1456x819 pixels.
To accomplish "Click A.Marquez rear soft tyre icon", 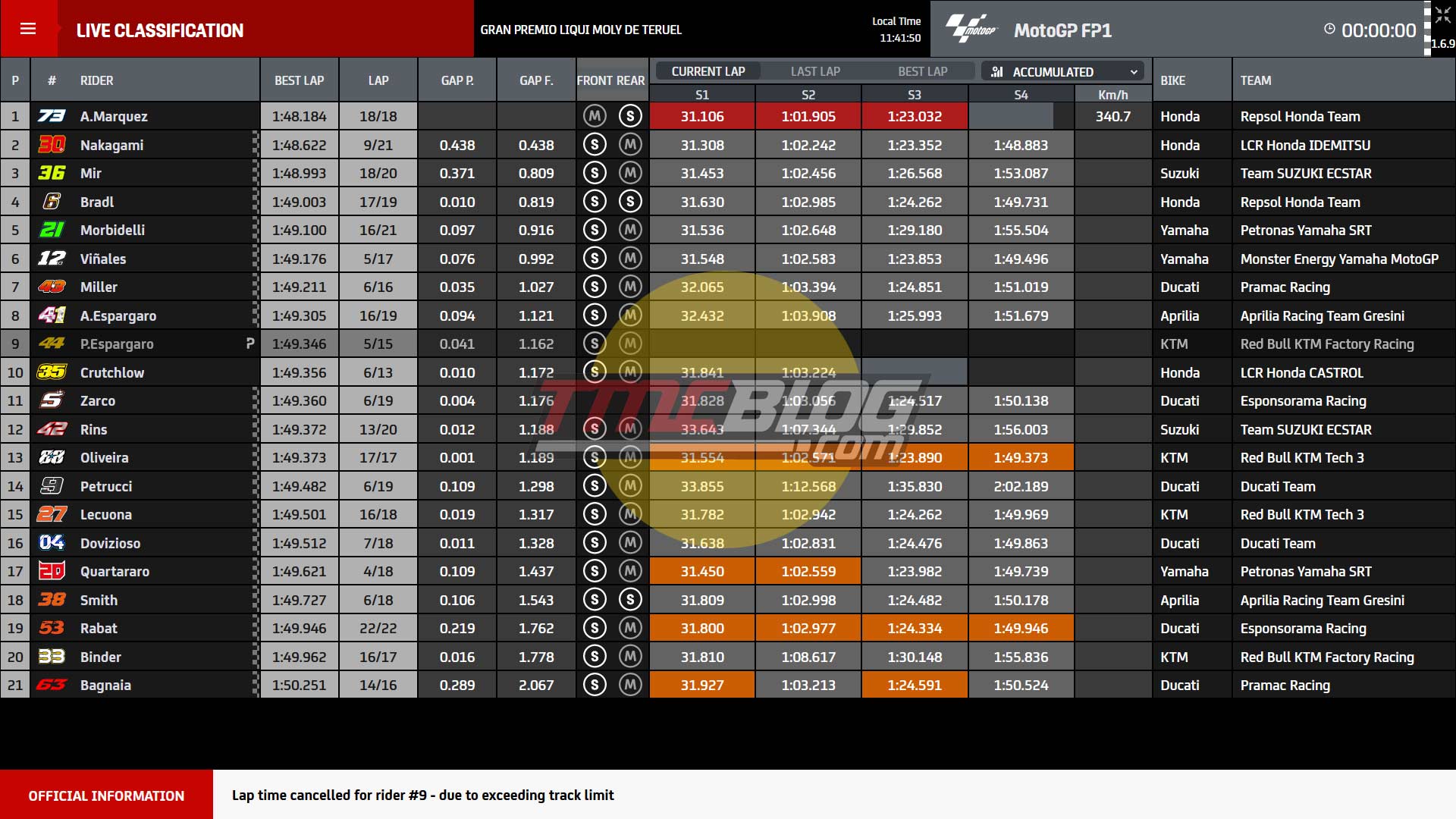I will [x=630, y=116].
